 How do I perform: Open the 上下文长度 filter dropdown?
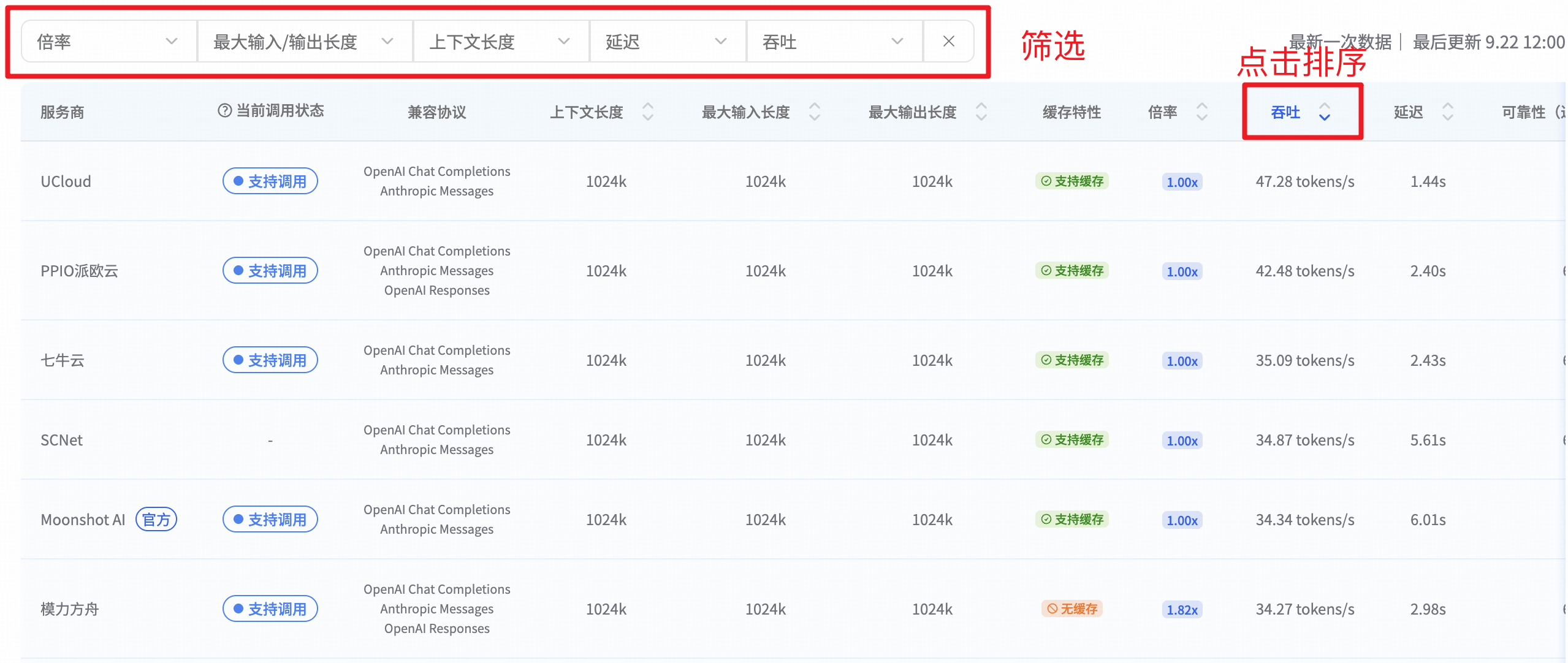(501, 42)
